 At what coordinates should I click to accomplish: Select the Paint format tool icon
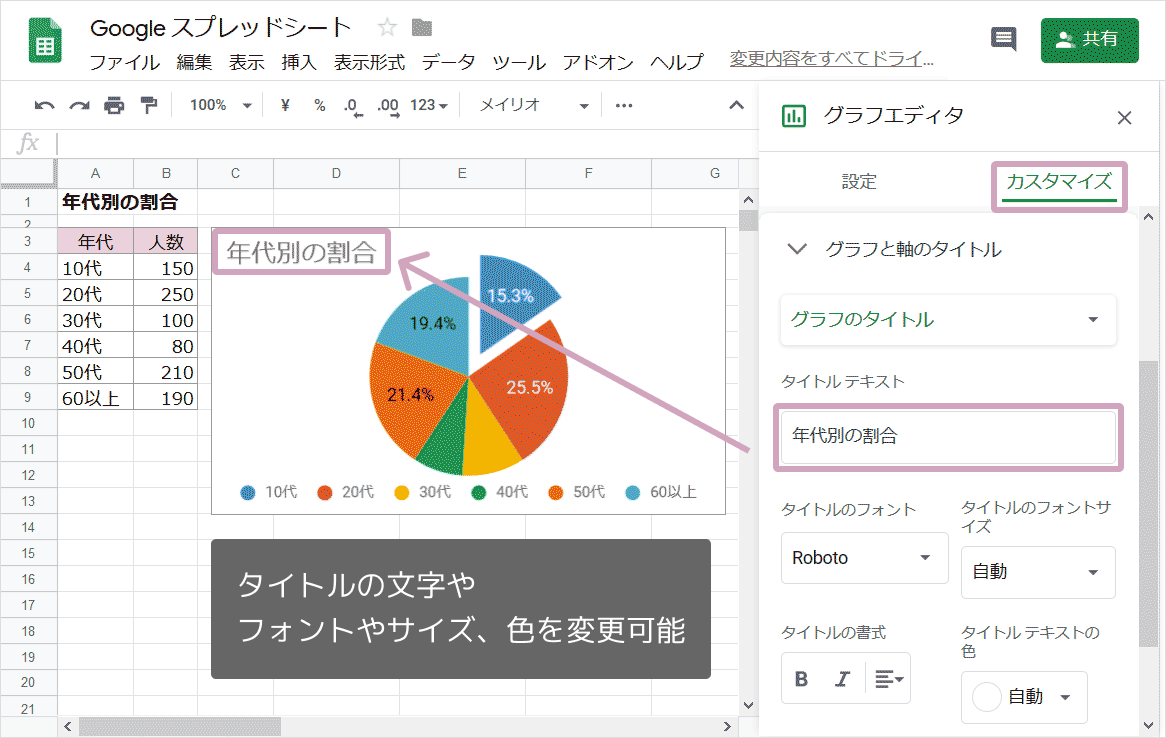pos(148,105)
